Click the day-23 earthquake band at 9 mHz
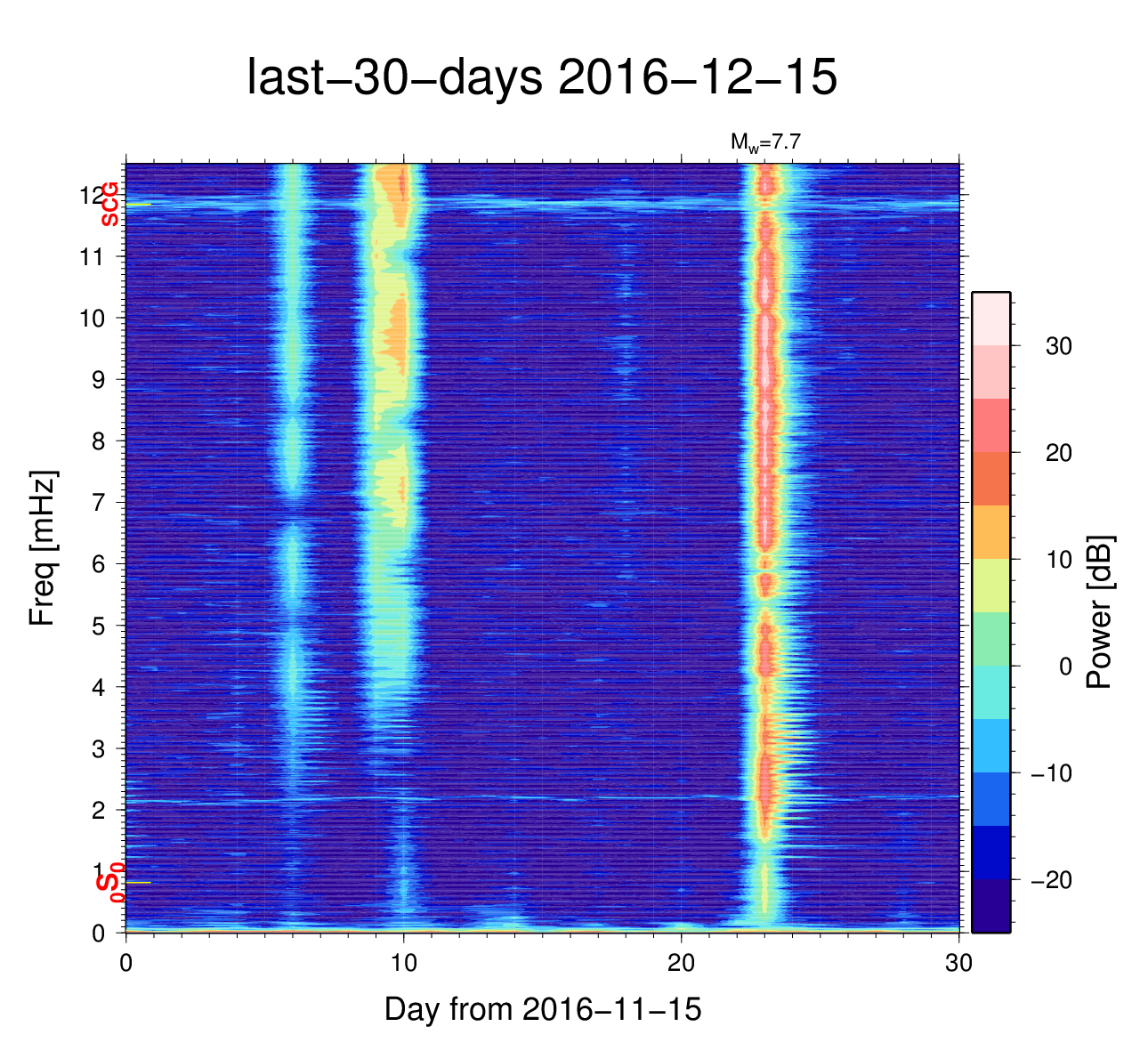This screenshot has height=1059, width=1148. [764, 380]
